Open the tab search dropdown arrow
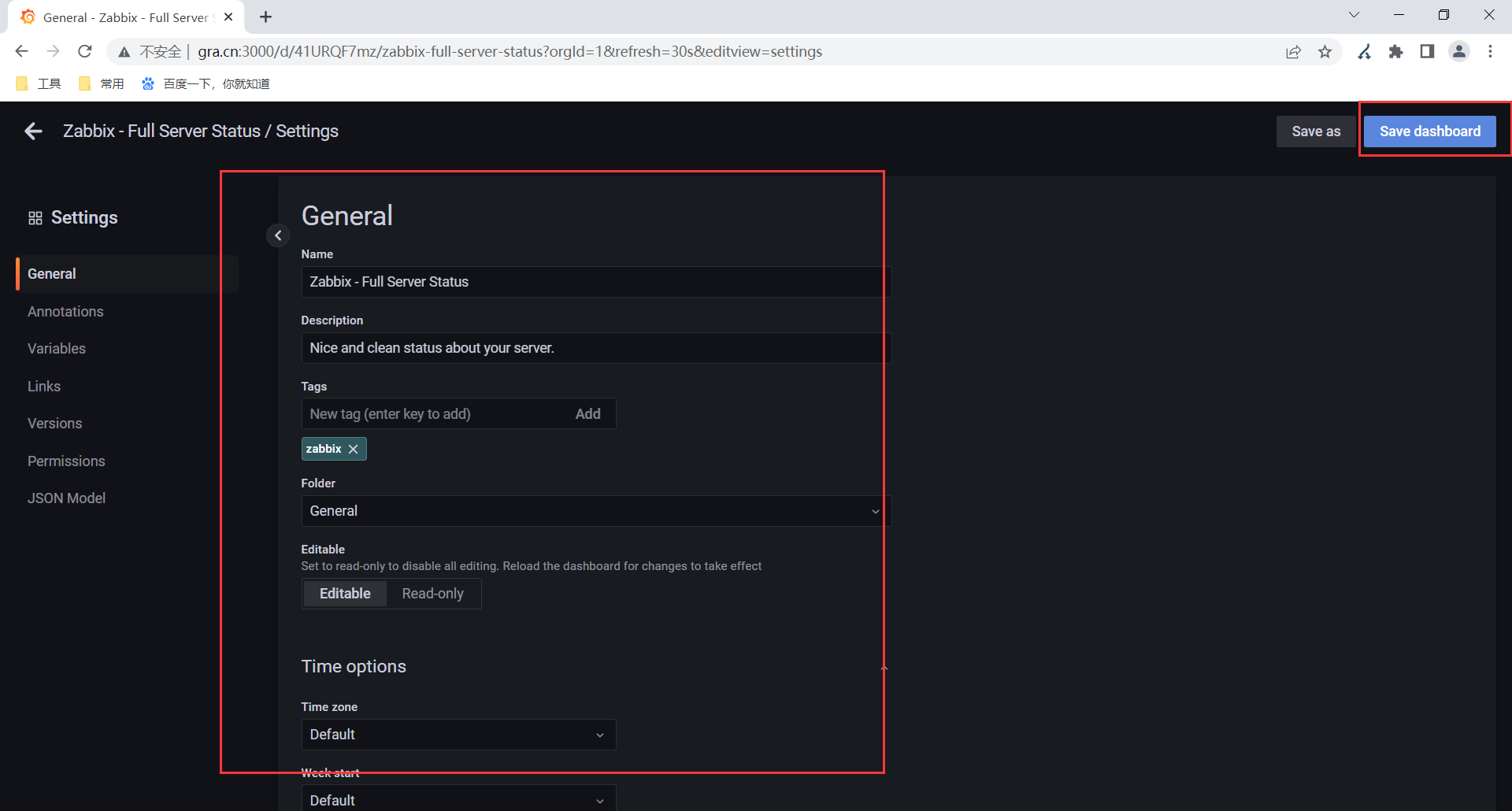1512x811 pixels. pos(1354,15)
